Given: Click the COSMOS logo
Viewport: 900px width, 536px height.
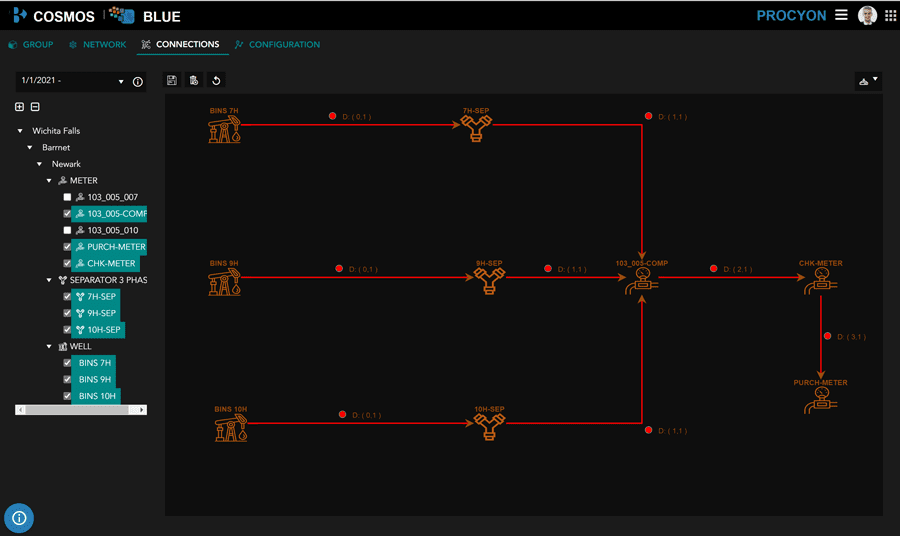Looking at the screenshot, I should [53, 16].
